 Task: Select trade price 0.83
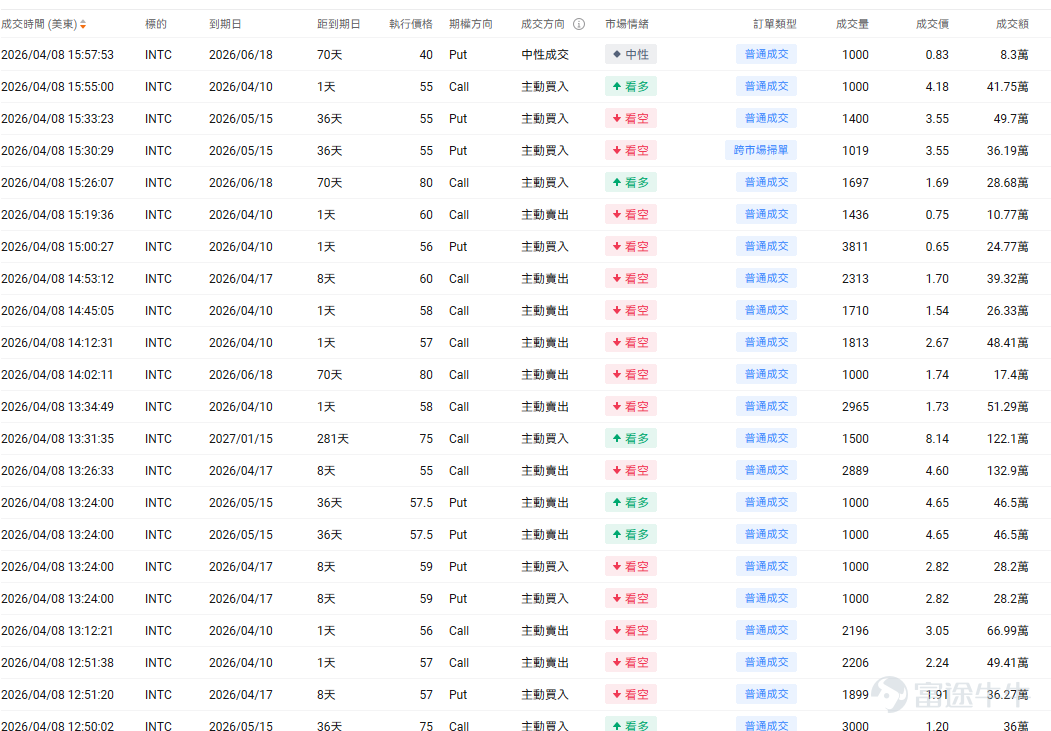[x=937, y=55]
